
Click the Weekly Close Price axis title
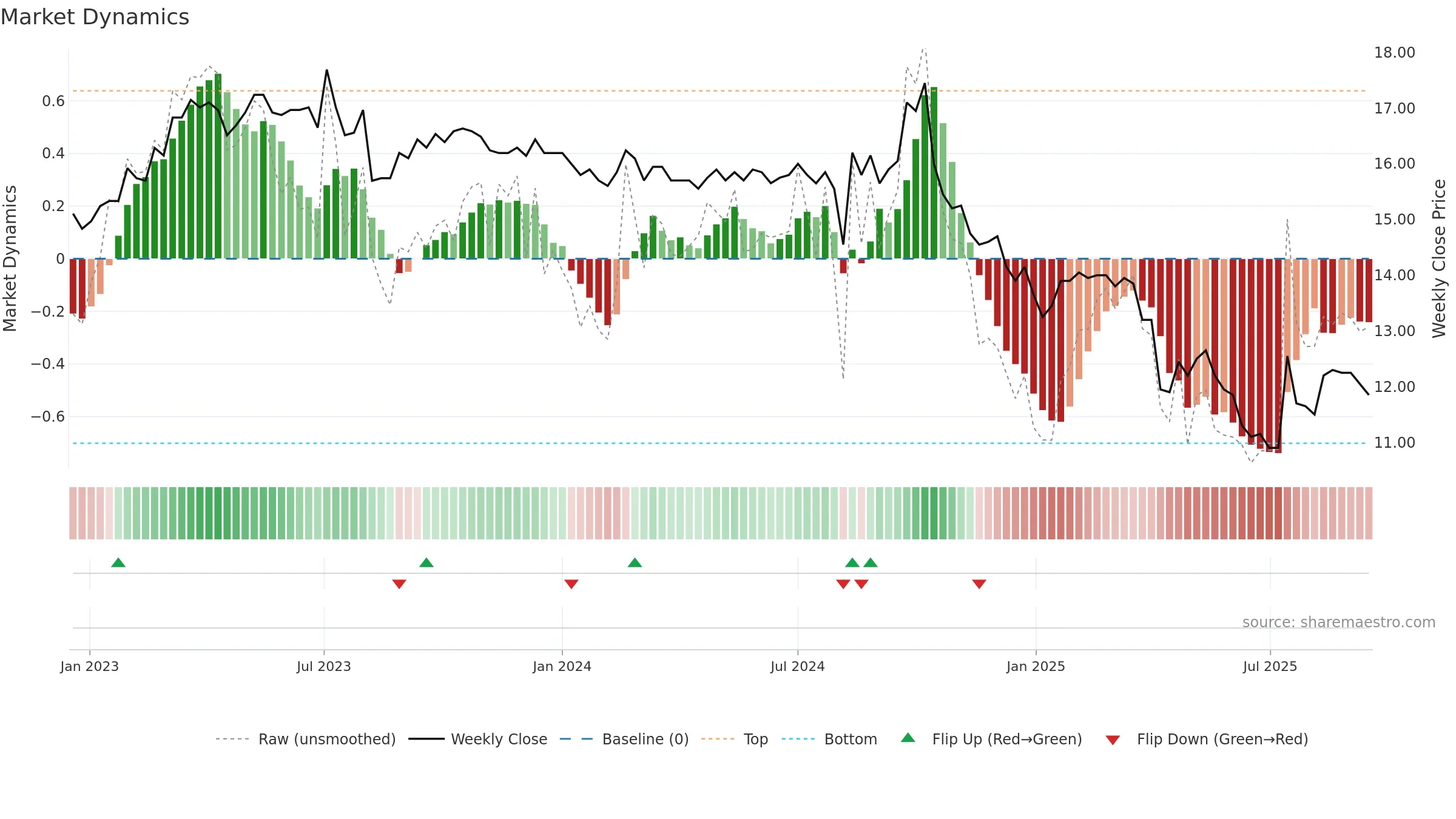point(1439,258)
